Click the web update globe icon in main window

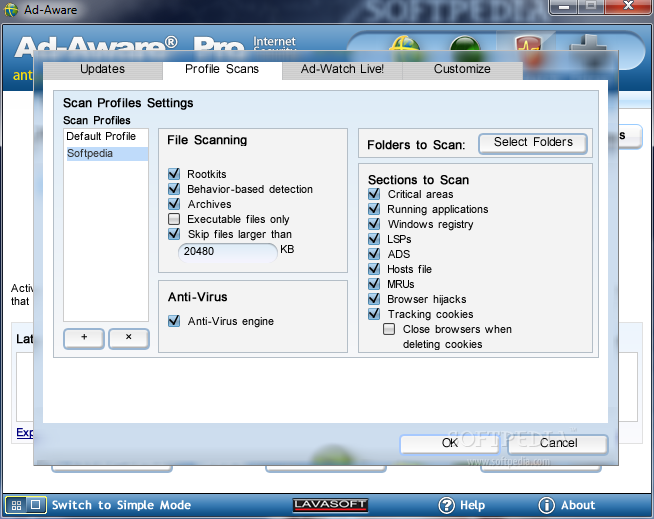[405, 44]
